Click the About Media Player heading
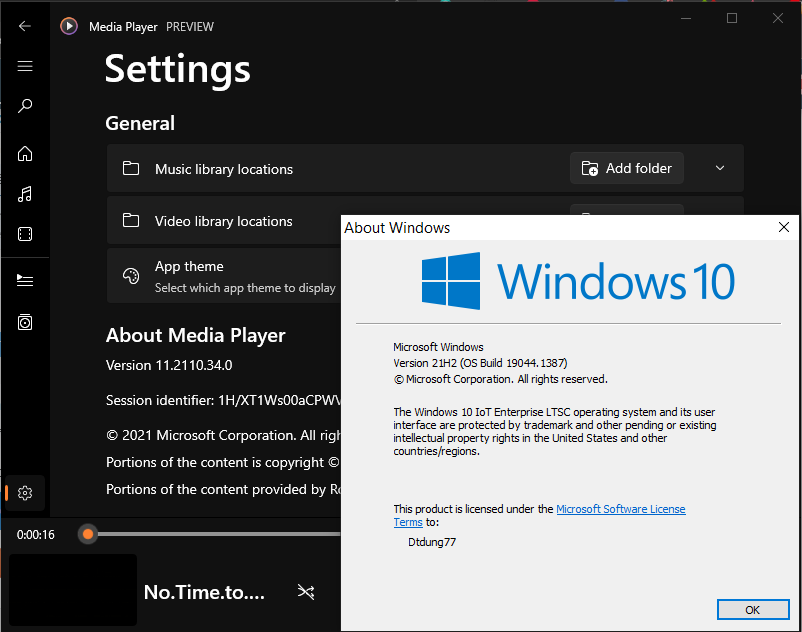Image resolution: width=802 pixels, height=632 pixels. [195, 335]
